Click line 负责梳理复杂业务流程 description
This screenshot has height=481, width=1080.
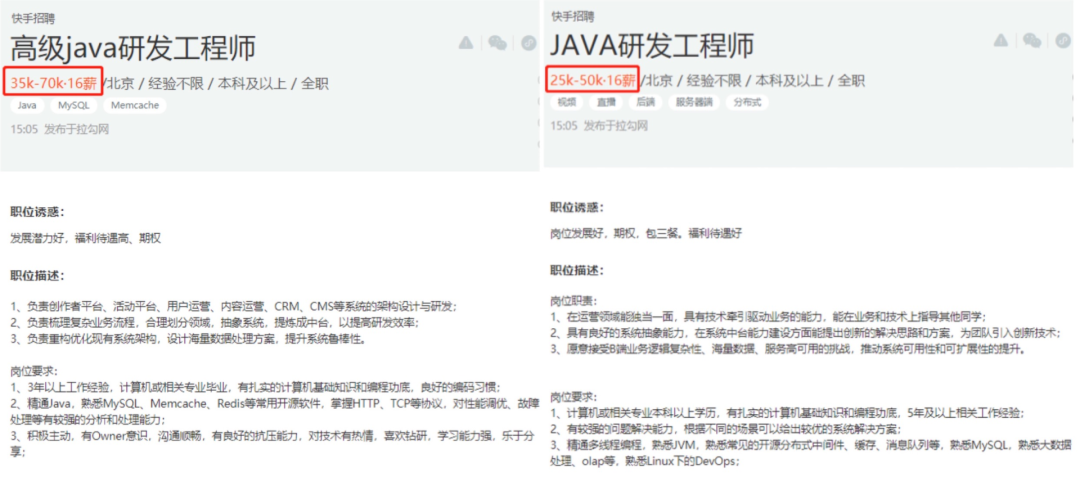pyautogui.click(x=214, y=323)
